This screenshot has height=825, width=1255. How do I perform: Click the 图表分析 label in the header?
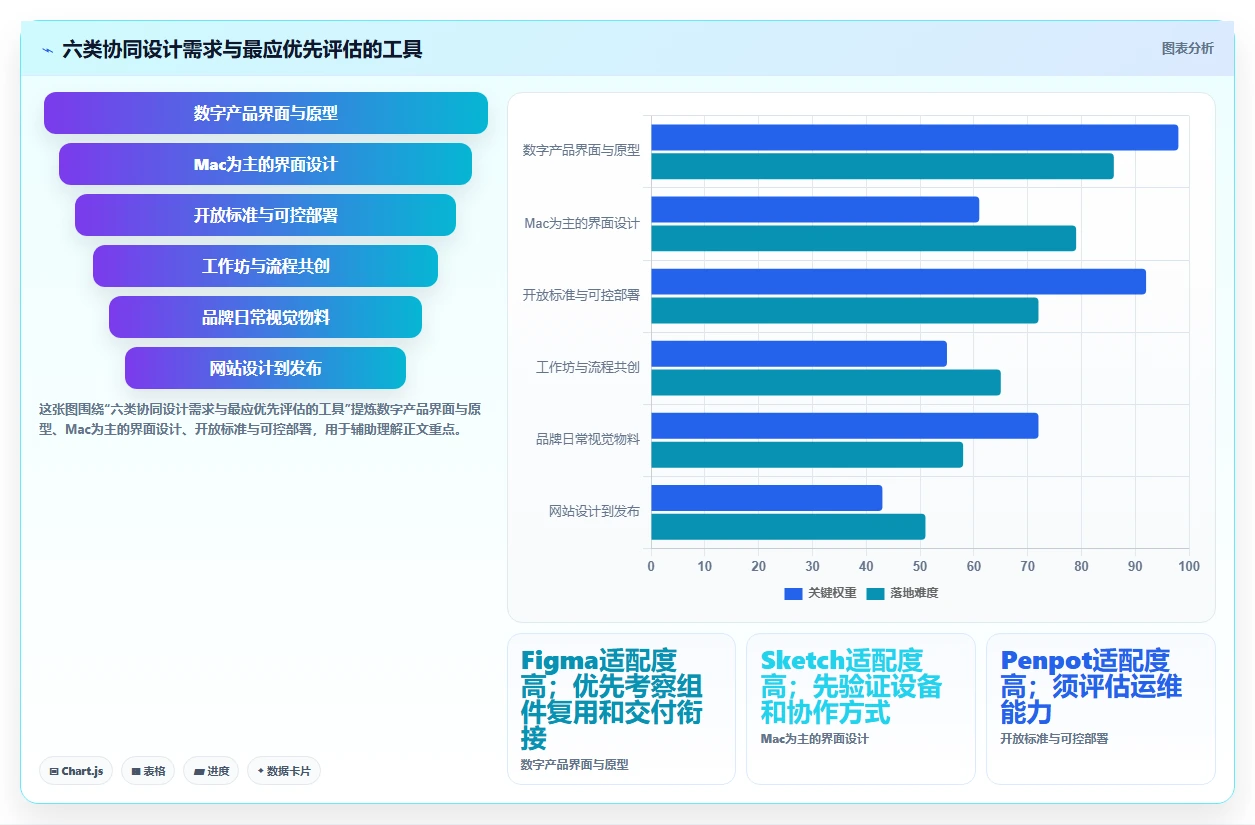1187,48
